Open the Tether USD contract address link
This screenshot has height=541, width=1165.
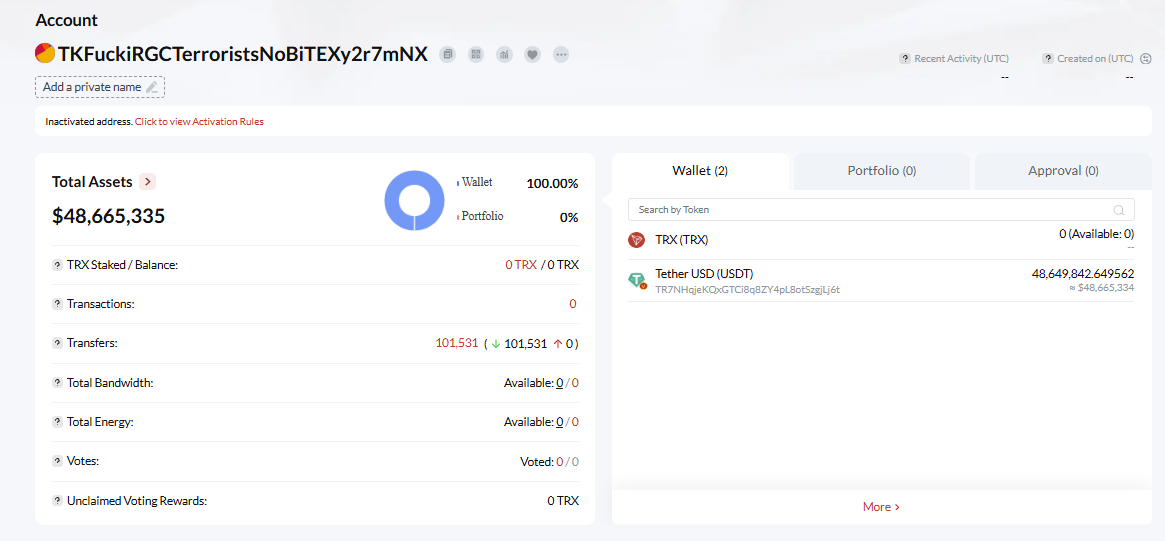(747, 289)
